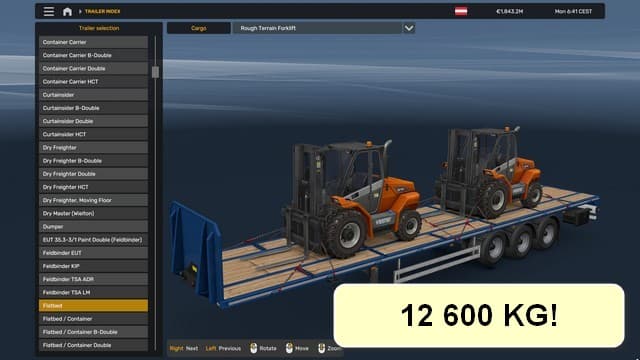Select Curtainsider HCT trailer
This screenshot has height=360, width=640.
point(93,134)
